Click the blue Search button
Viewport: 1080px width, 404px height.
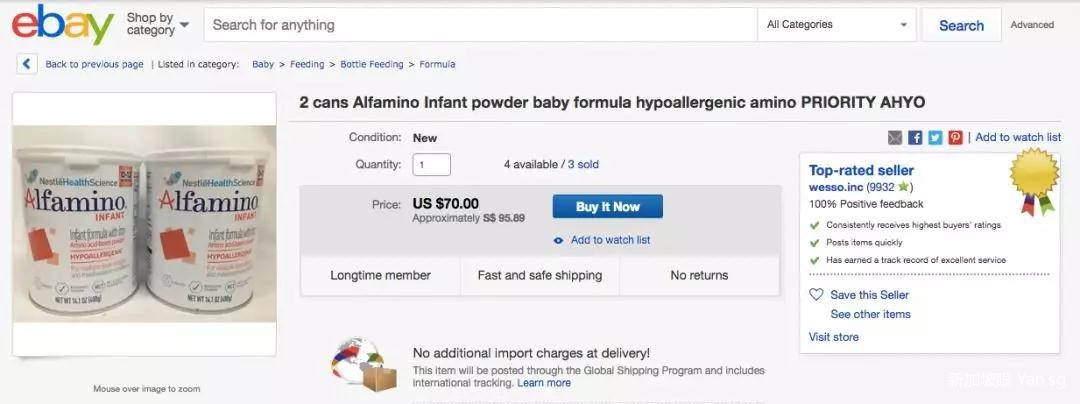tap(961, 26)
